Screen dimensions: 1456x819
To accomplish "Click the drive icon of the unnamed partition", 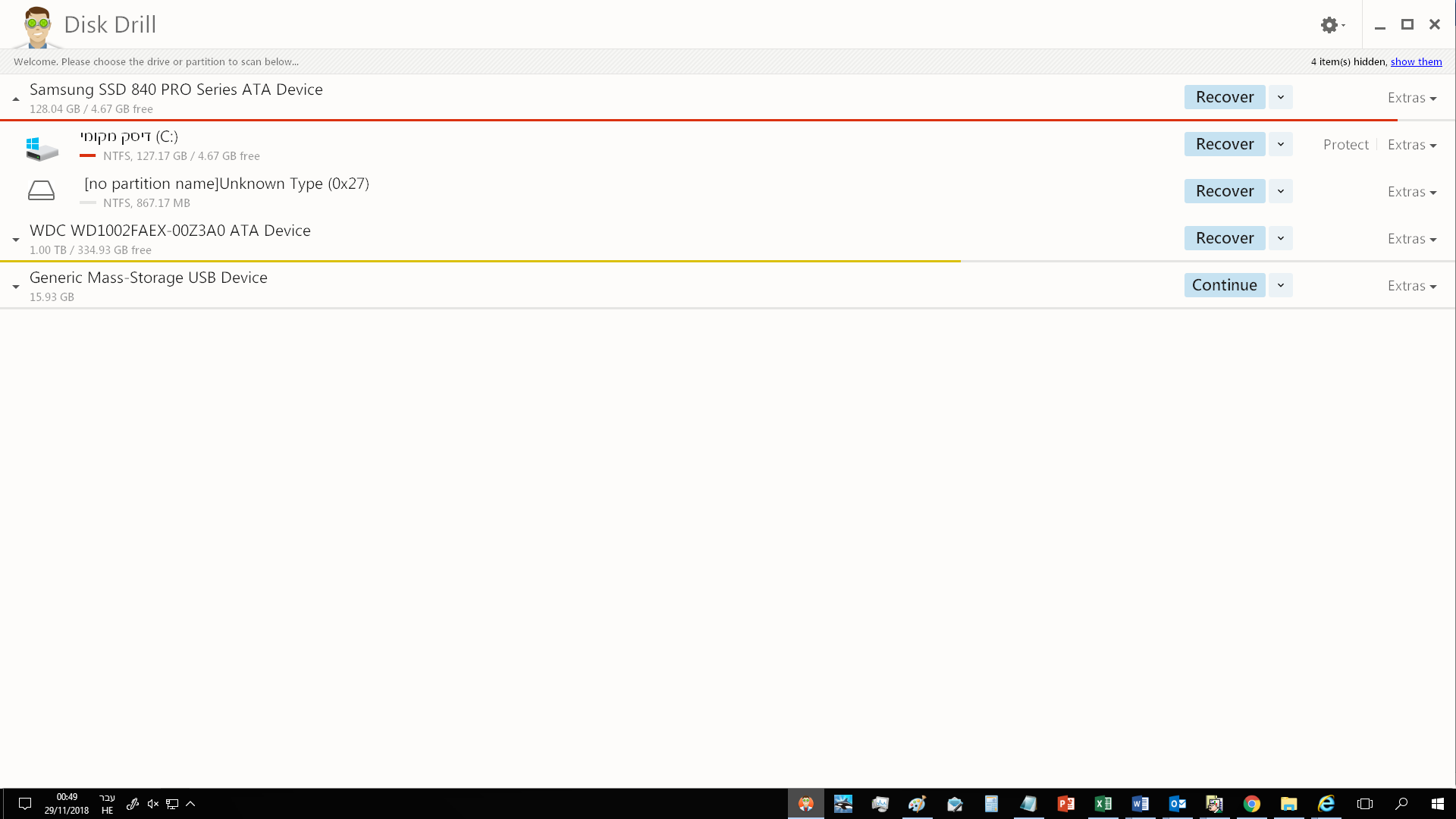I will click(x=41, y=190).
